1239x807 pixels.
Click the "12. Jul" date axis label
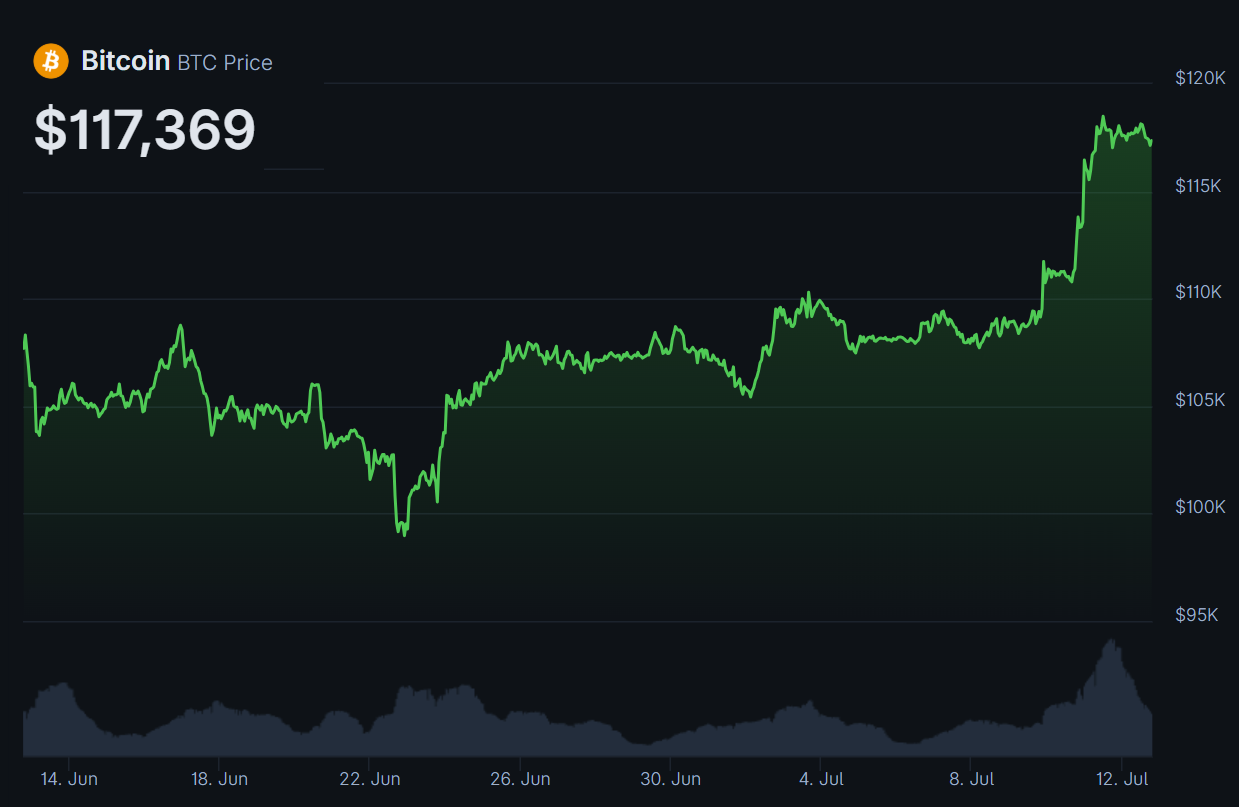click(x=1122, y=778)
